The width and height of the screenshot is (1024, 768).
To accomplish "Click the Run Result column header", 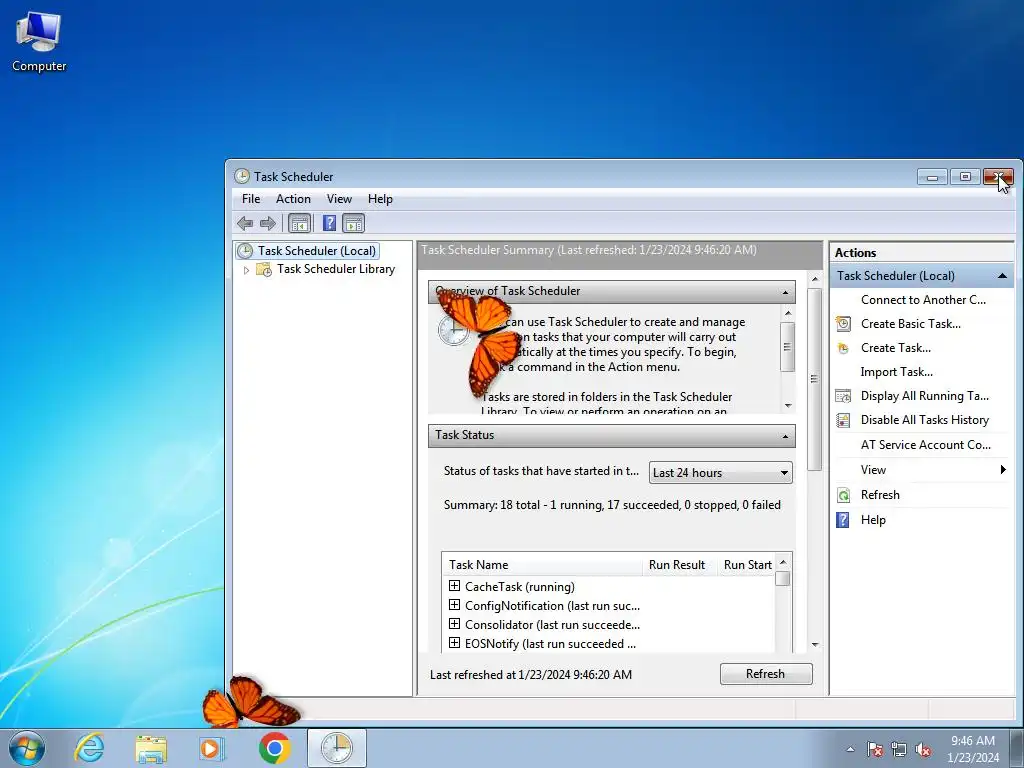I will [x=677, y=565].
